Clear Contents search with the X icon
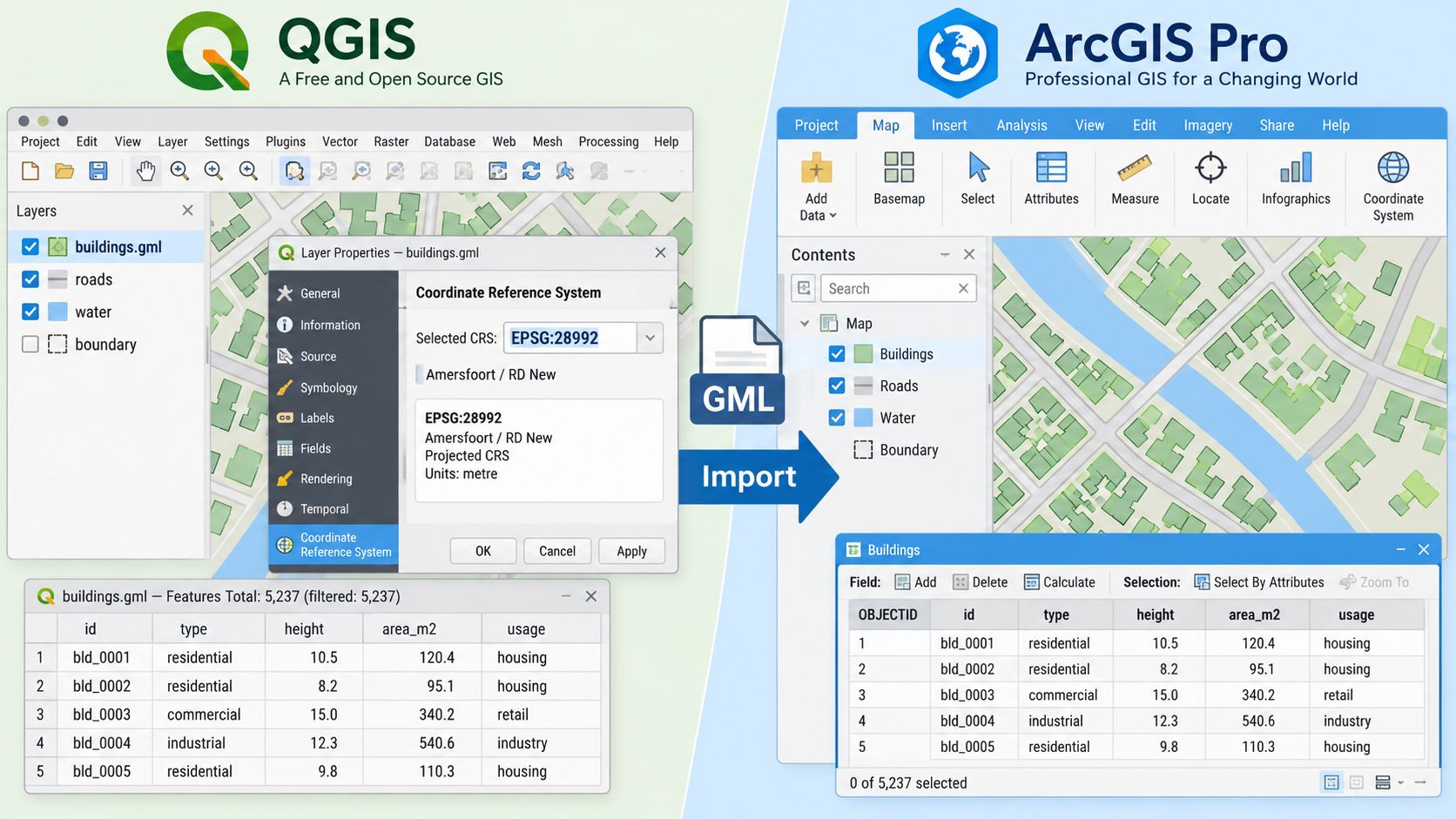This screenshot has width=1456, height=819. [963, 288]
